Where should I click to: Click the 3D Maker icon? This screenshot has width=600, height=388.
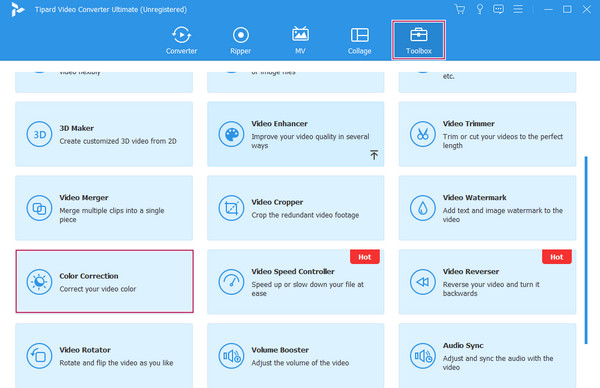click(x=39, y=134)
